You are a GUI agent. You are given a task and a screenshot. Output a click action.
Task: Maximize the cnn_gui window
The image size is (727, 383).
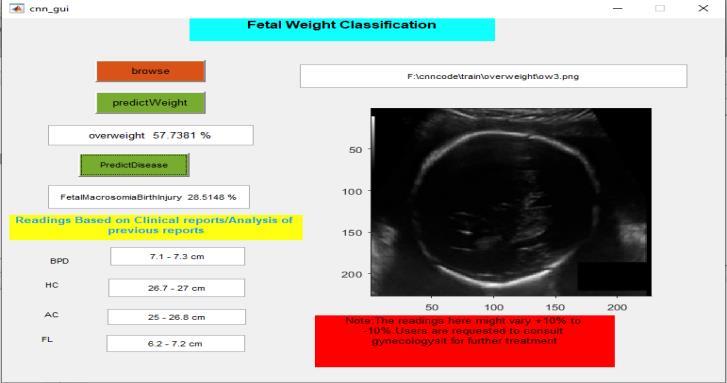click(660, 8)
